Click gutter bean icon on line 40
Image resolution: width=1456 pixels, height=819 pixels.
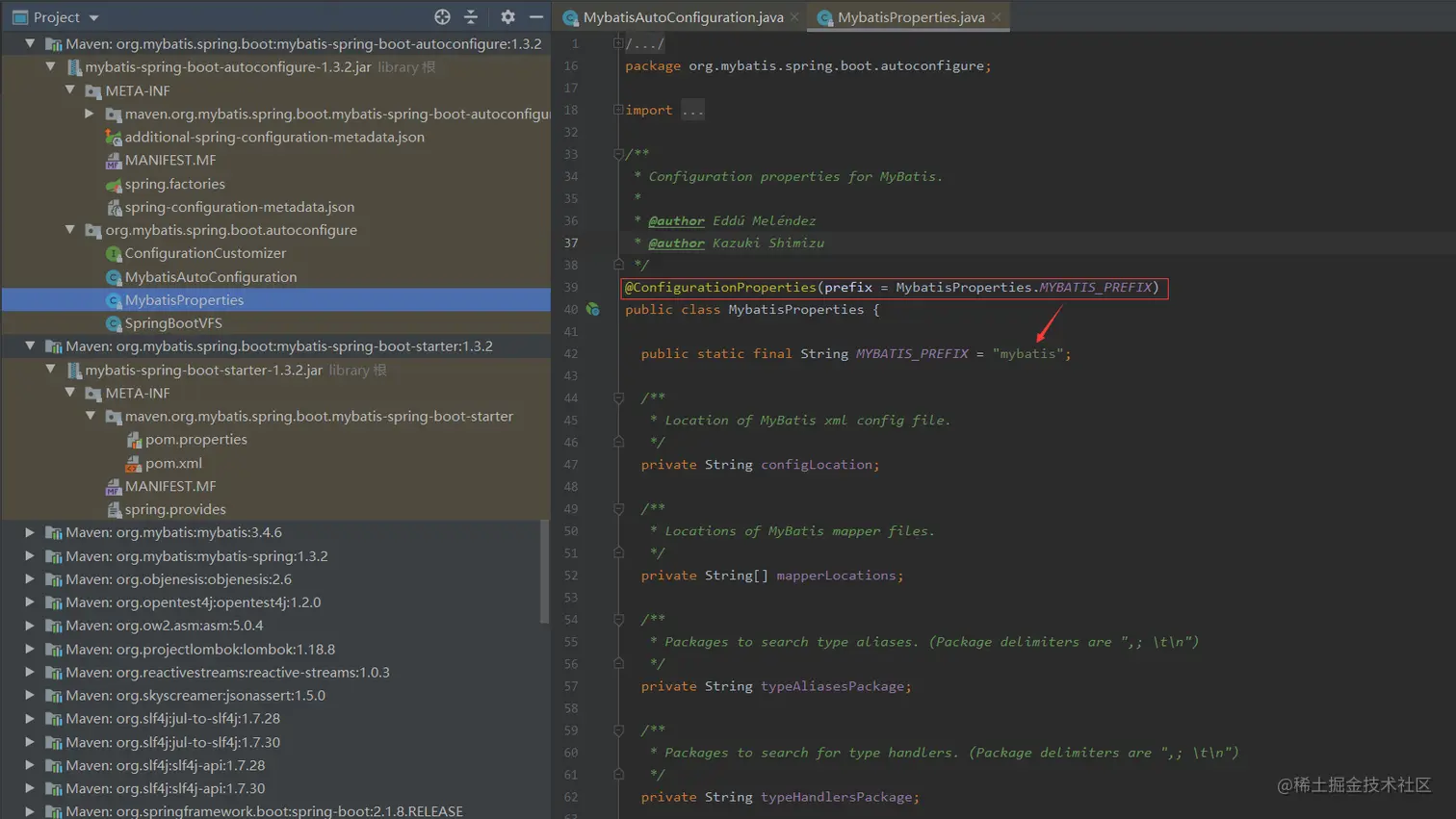[x=593, y=309]
